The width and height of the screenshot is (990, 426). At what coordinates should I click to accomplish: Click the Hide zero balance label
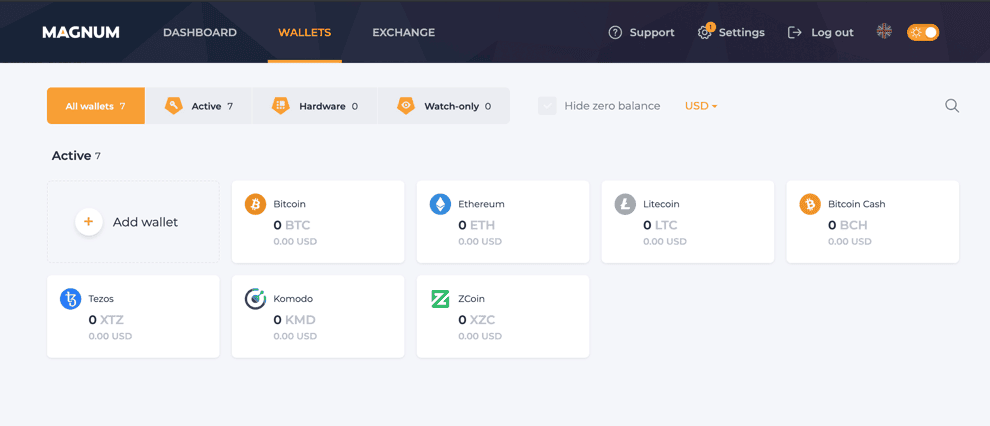tap(612, 106)
